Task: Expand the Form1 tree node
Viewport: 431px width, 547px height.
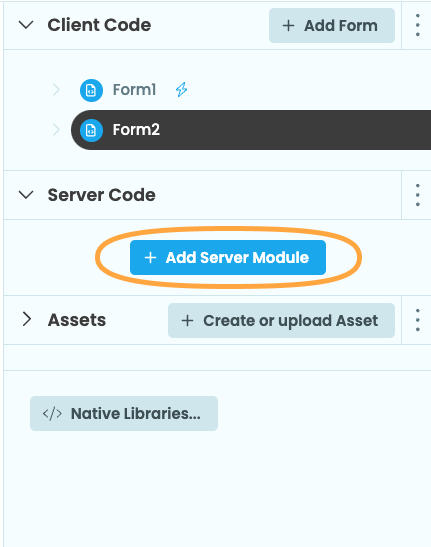Action: (x=56, y=90)
